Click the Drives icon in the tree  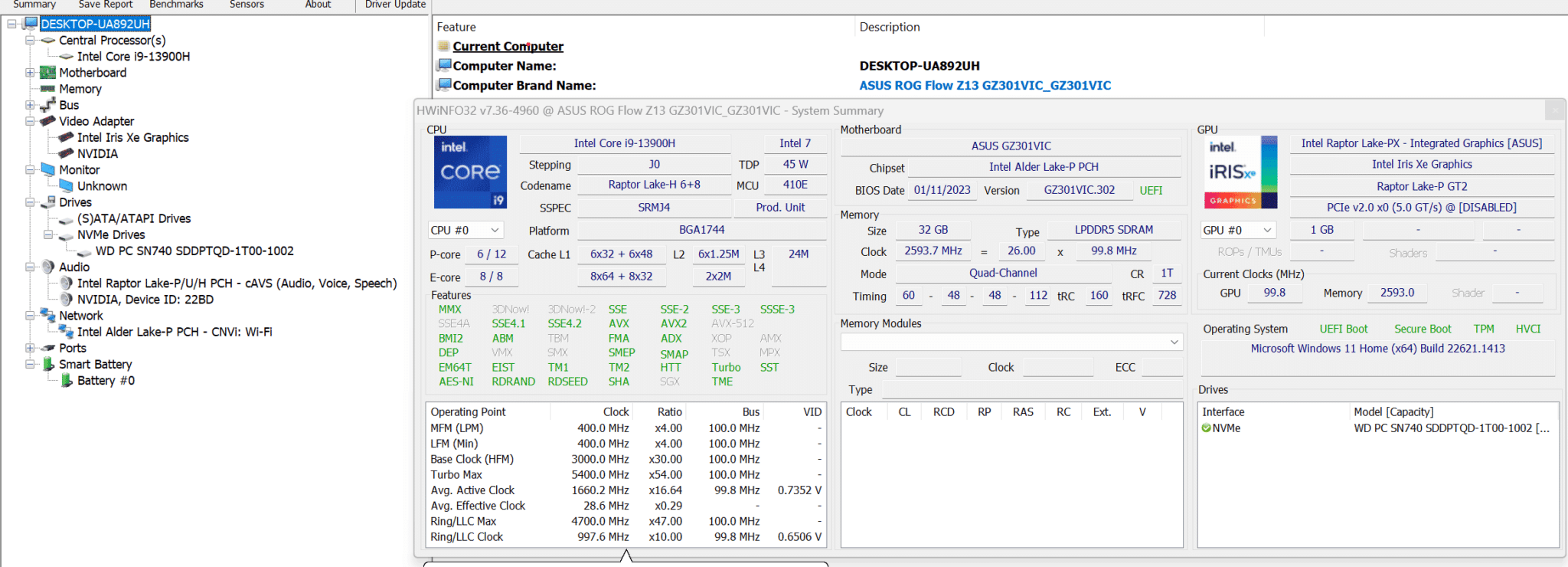[x=48, y=202]
